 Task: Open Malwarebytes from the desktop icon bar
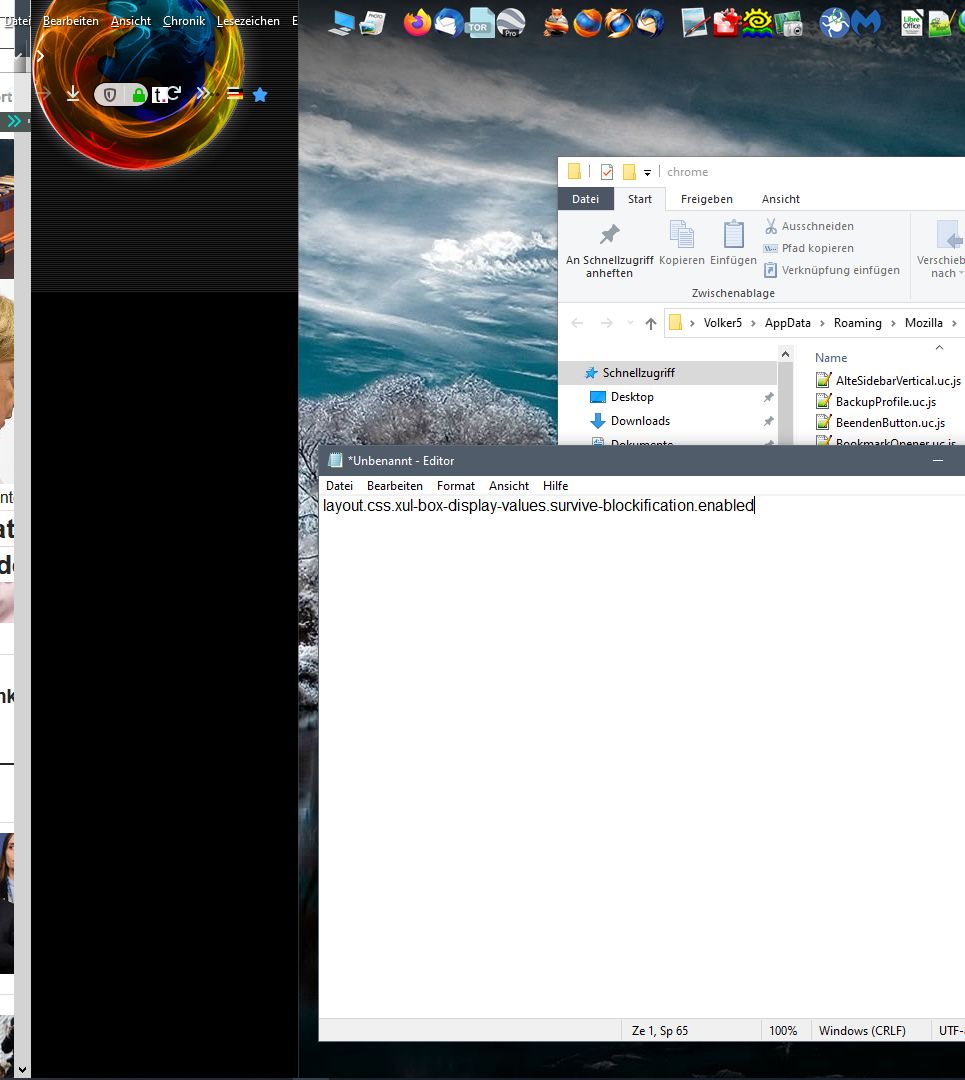click(x=866, y=22)
